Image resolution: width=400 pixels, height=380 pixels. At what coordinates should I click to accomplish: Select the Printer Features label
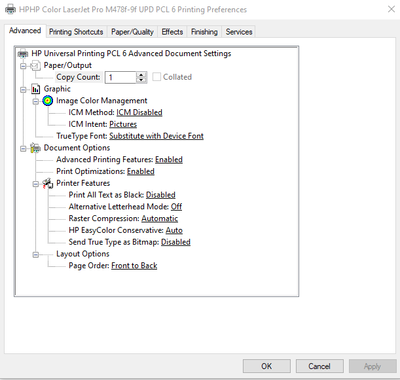[x=83, y=183]
